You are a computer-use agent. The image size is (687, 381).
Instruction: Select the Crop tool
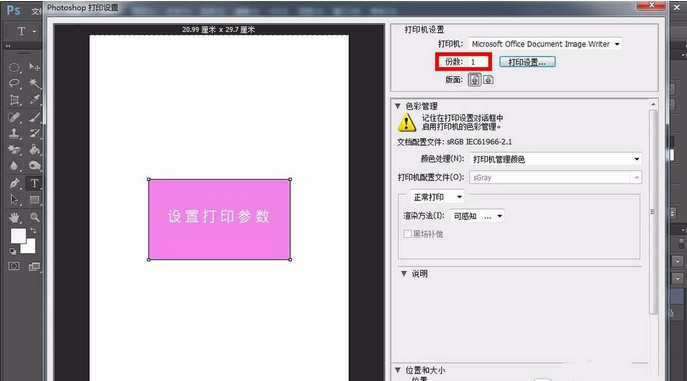pyautogui.click(x=14, y=100)
